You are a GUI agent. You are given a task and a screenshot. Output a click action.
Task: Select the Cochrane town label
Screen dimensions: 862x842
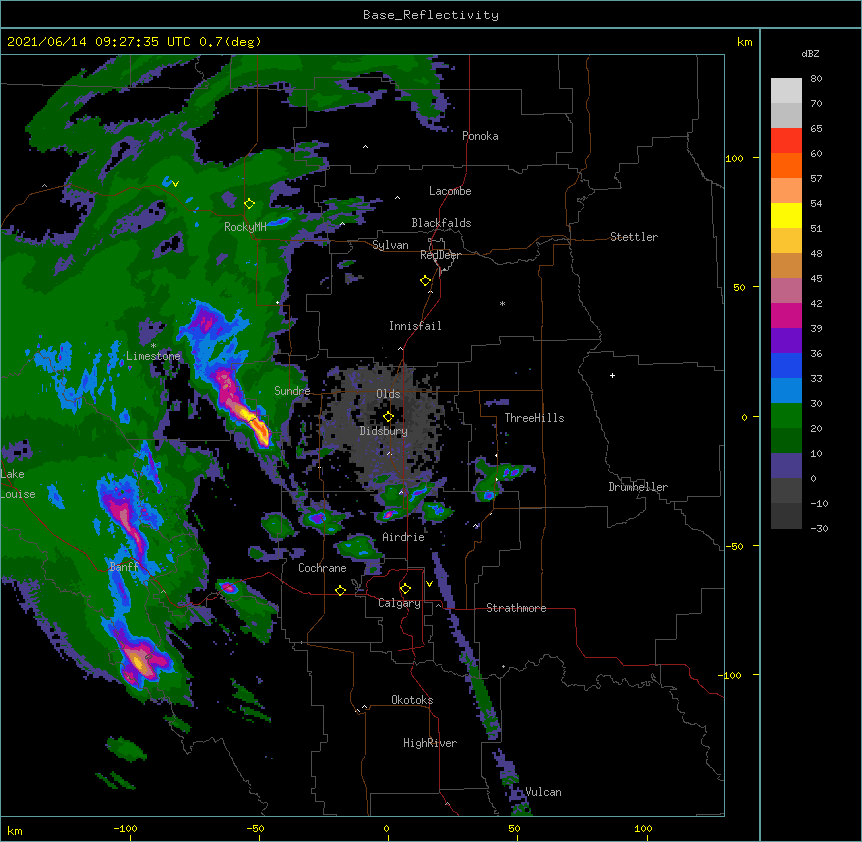click(x=322, y=568)
